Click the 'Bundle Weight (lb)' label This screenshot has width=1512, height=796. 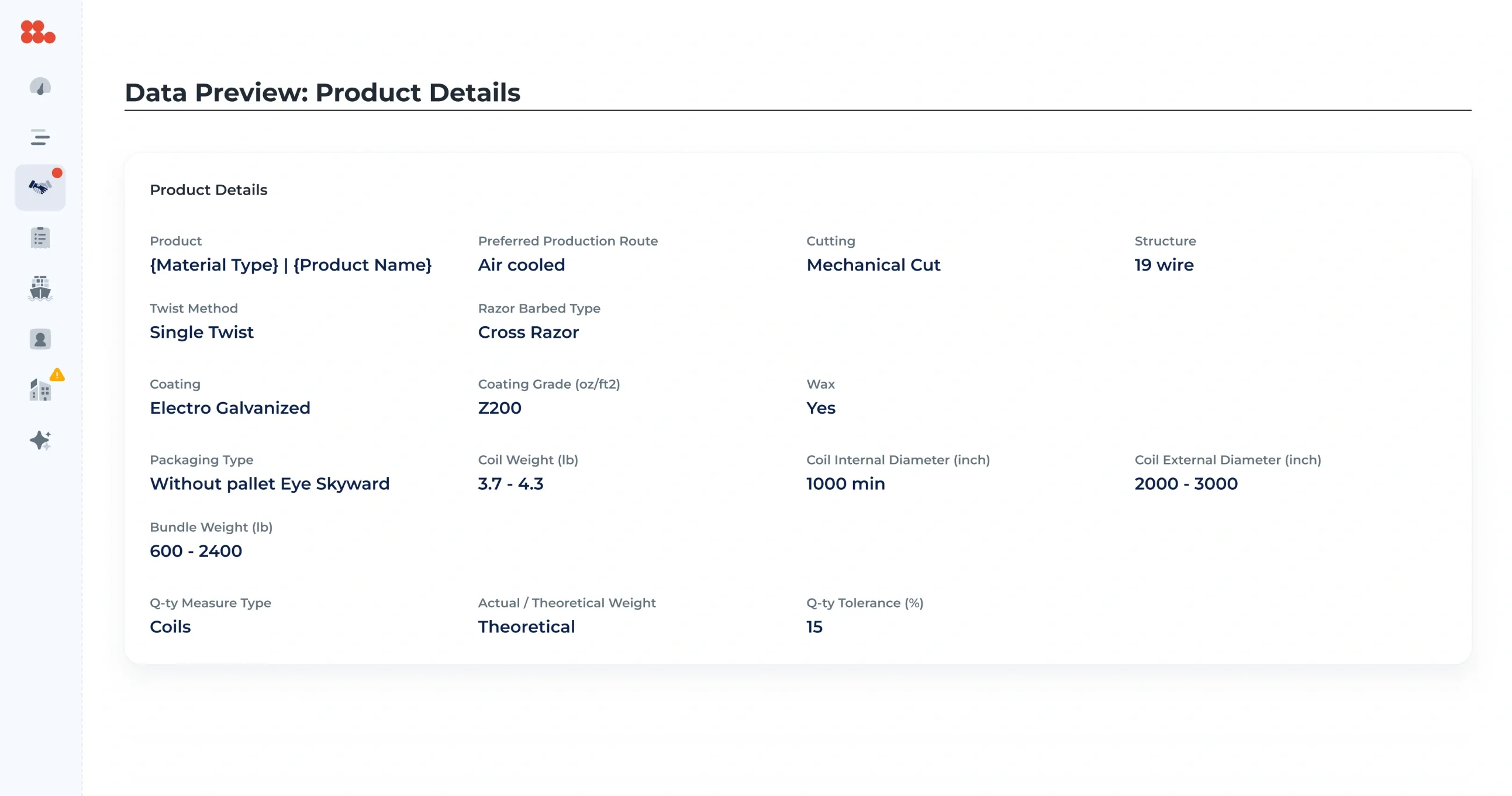(210, 527)
